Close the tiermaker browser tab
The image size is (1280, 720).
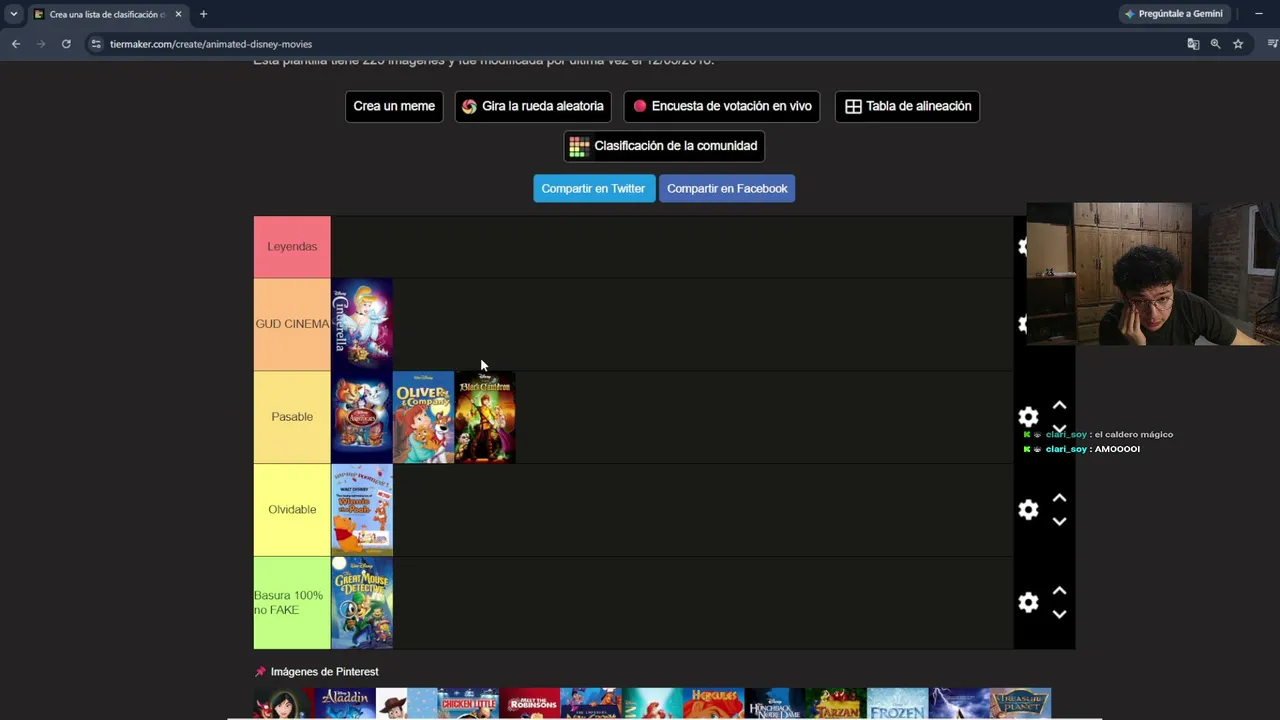coord(178,14)
